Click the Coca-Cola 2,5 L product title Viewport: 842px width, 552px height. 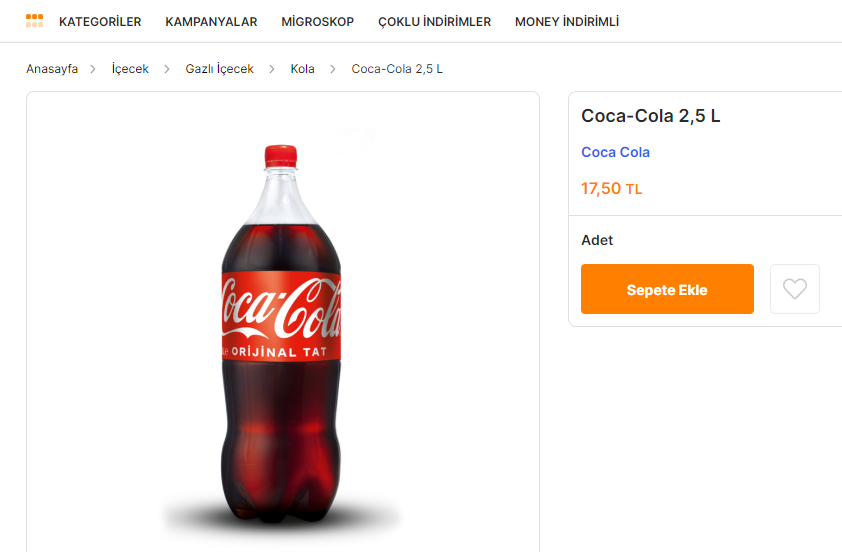(x=650, y=116)
